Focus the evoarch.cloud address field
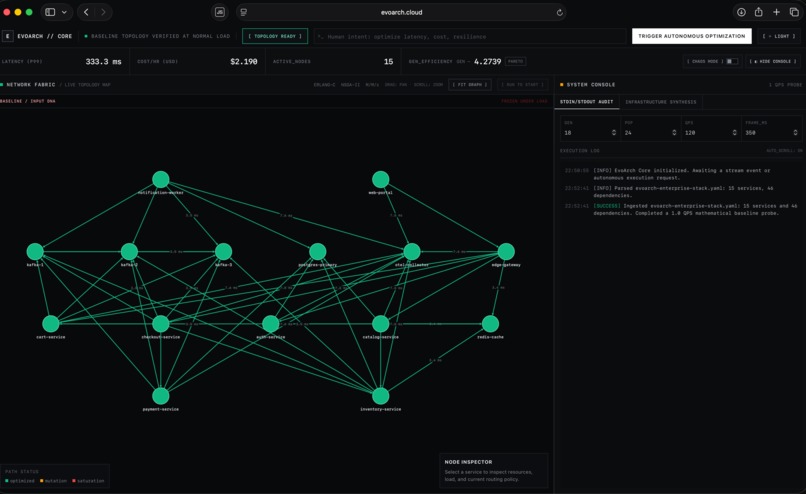Viewport: 806px width, 494px height. click(401, 12)
